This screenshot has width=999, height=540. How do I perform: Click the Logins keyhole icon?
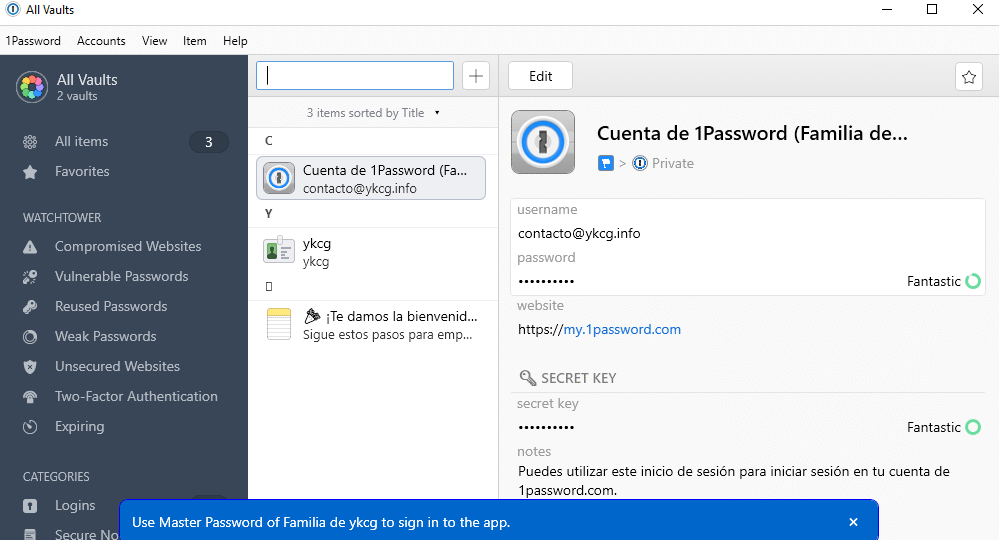(x=30, y=506)
